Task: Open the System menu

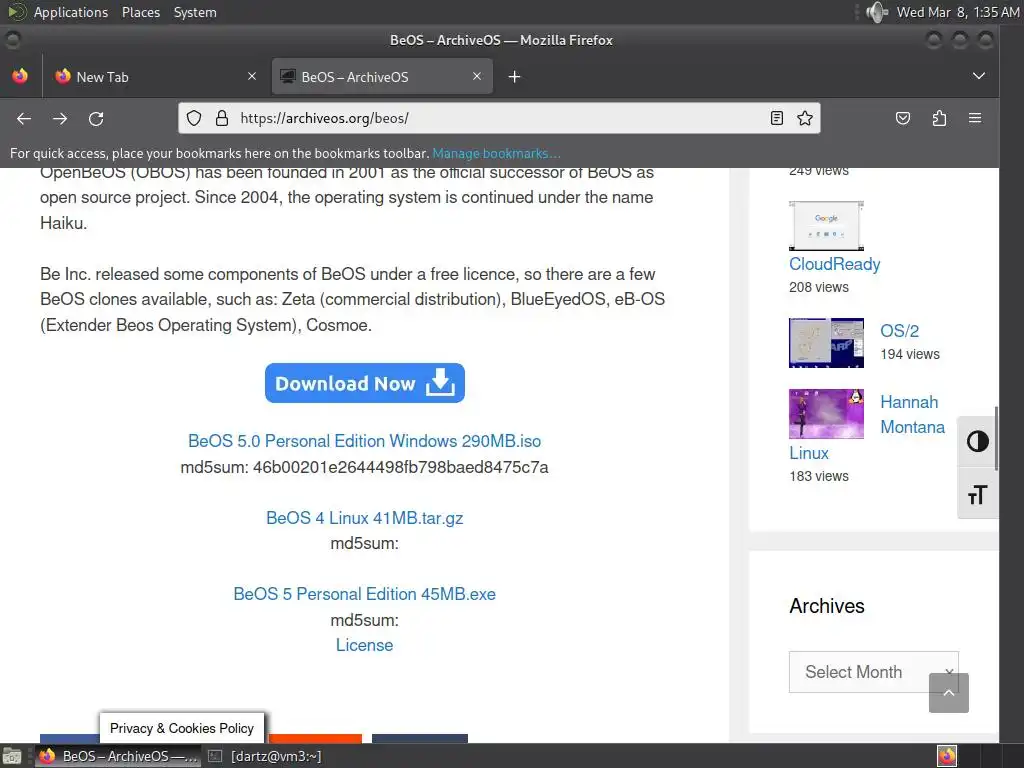Action: [x=195, y=12]
